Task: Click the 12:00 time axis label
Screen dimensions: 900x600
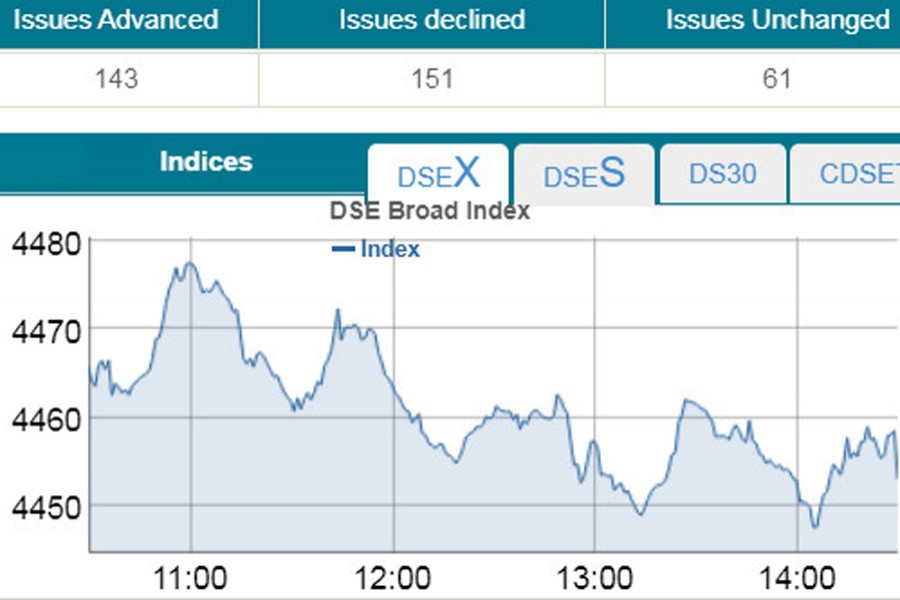Action: (x=391, y=576)
